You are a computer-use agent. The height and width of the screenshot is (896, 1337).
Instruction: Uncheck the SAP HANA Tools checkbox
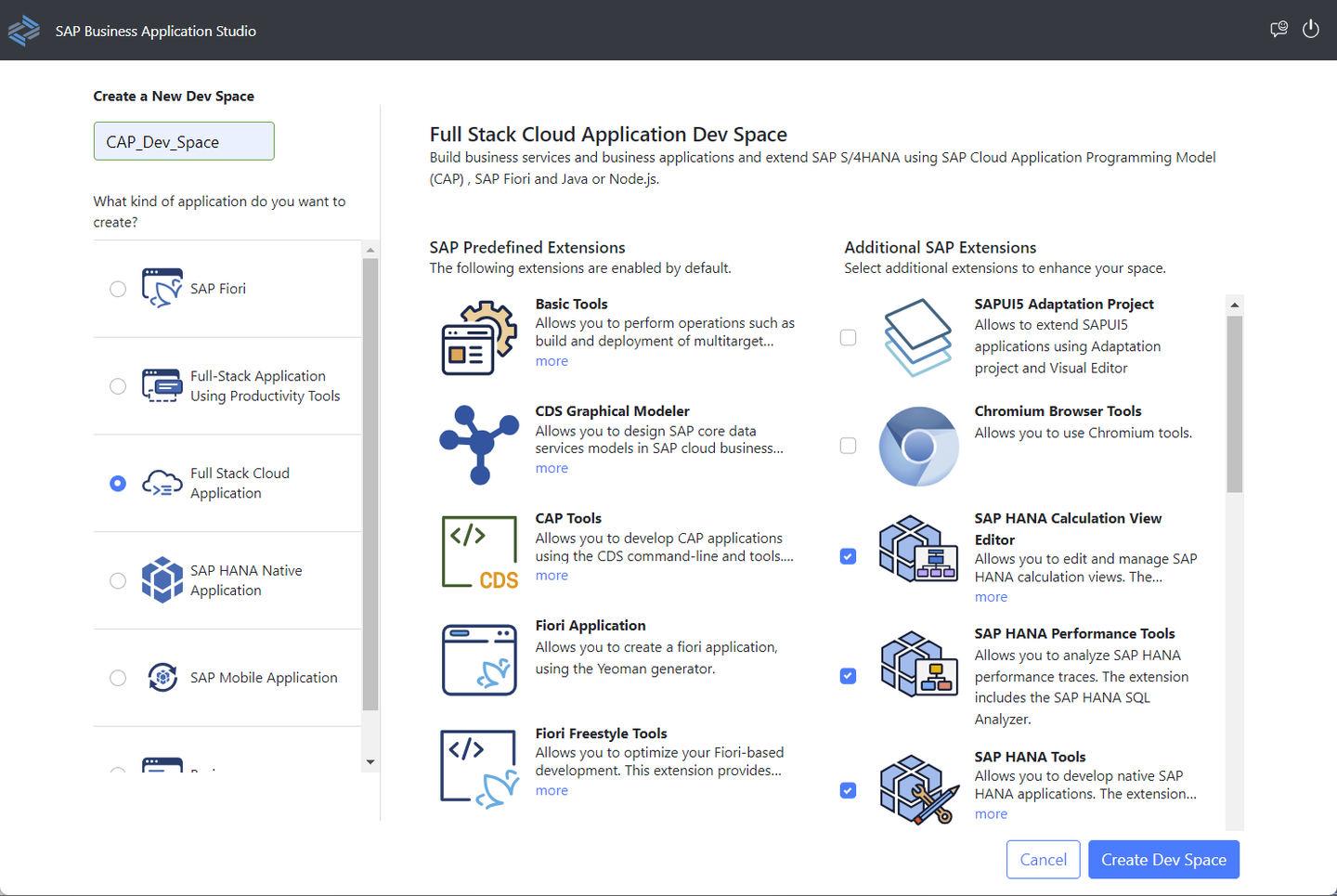(x=848, y=790)
